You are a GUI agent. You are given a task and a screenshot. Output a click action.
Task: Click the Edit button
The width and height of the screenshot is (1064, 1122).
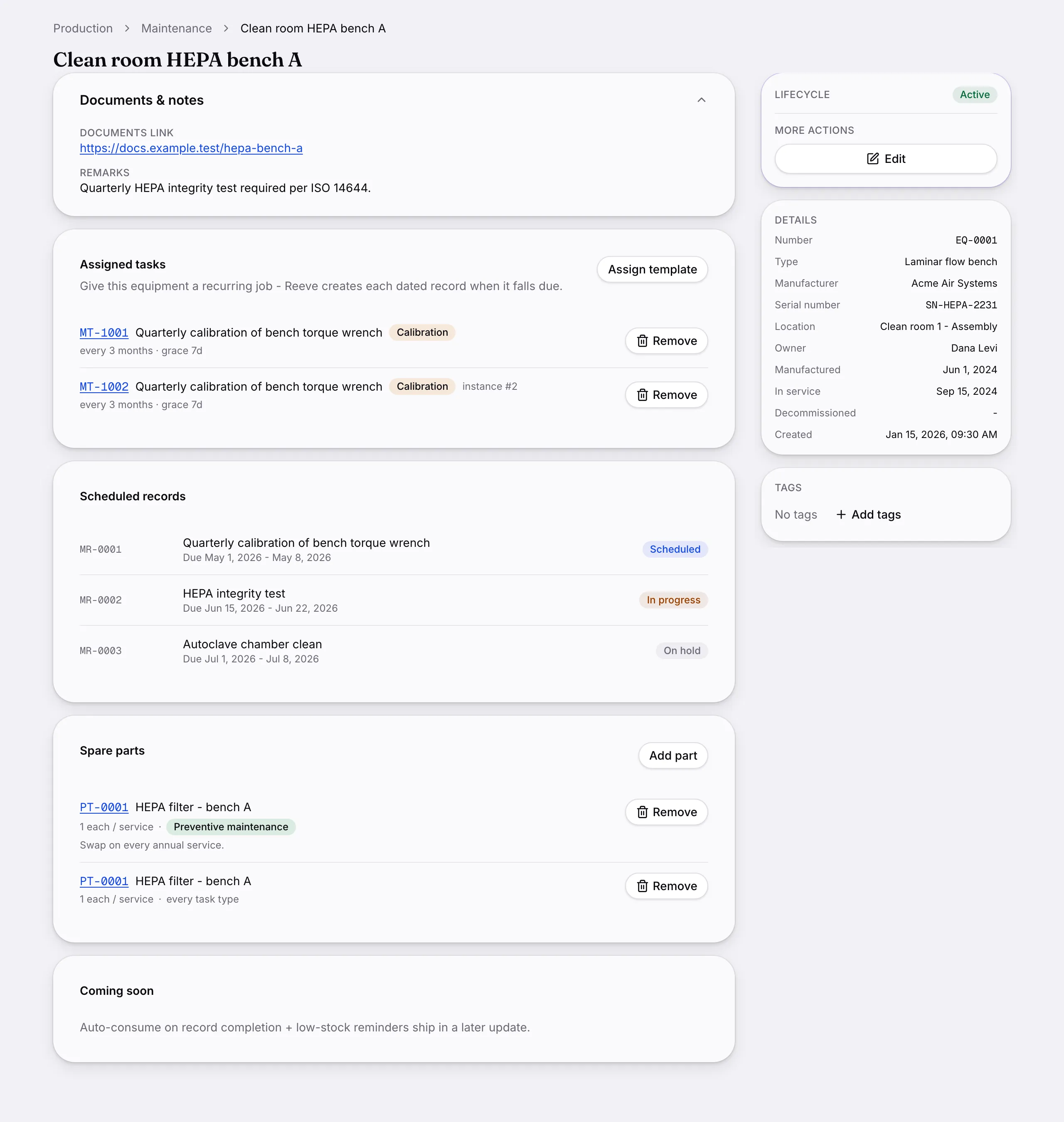coord(885,159)
